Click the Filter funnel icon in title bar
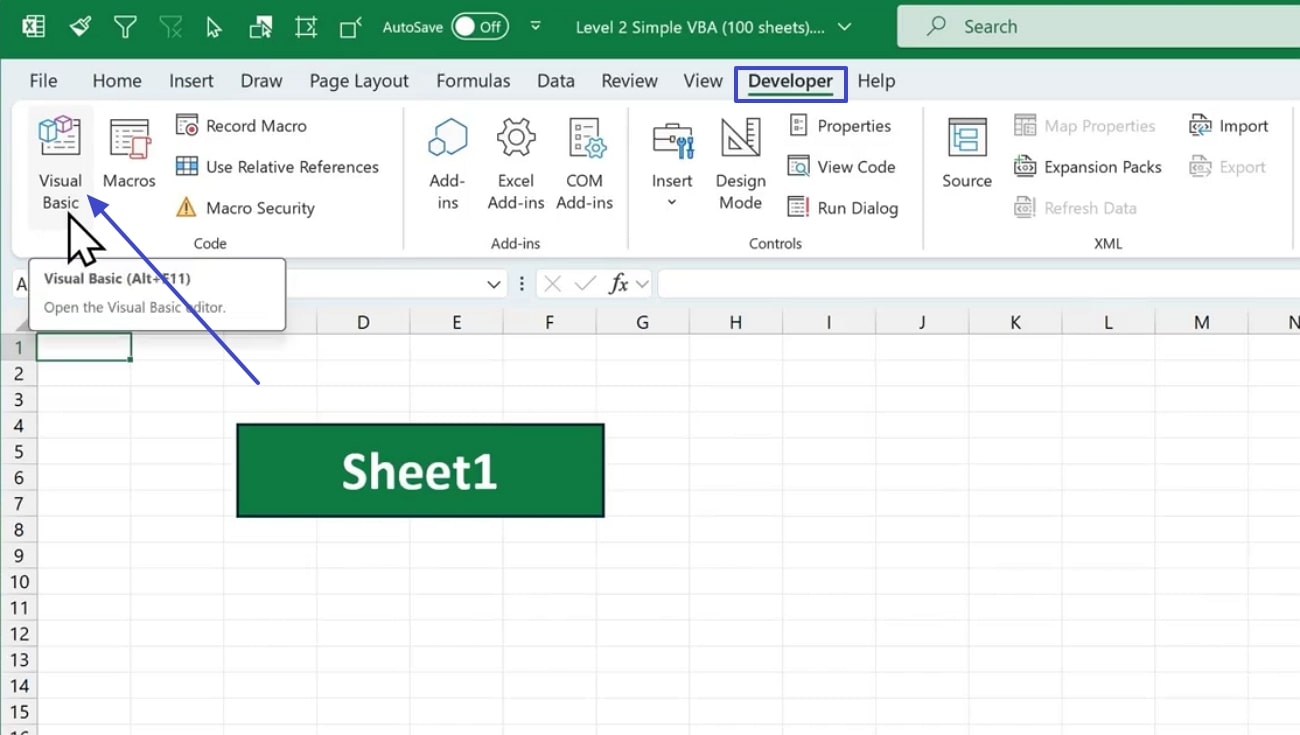The height and width of the screenshot is (735, 1300). pyautogui.click(x=125, y=27)
